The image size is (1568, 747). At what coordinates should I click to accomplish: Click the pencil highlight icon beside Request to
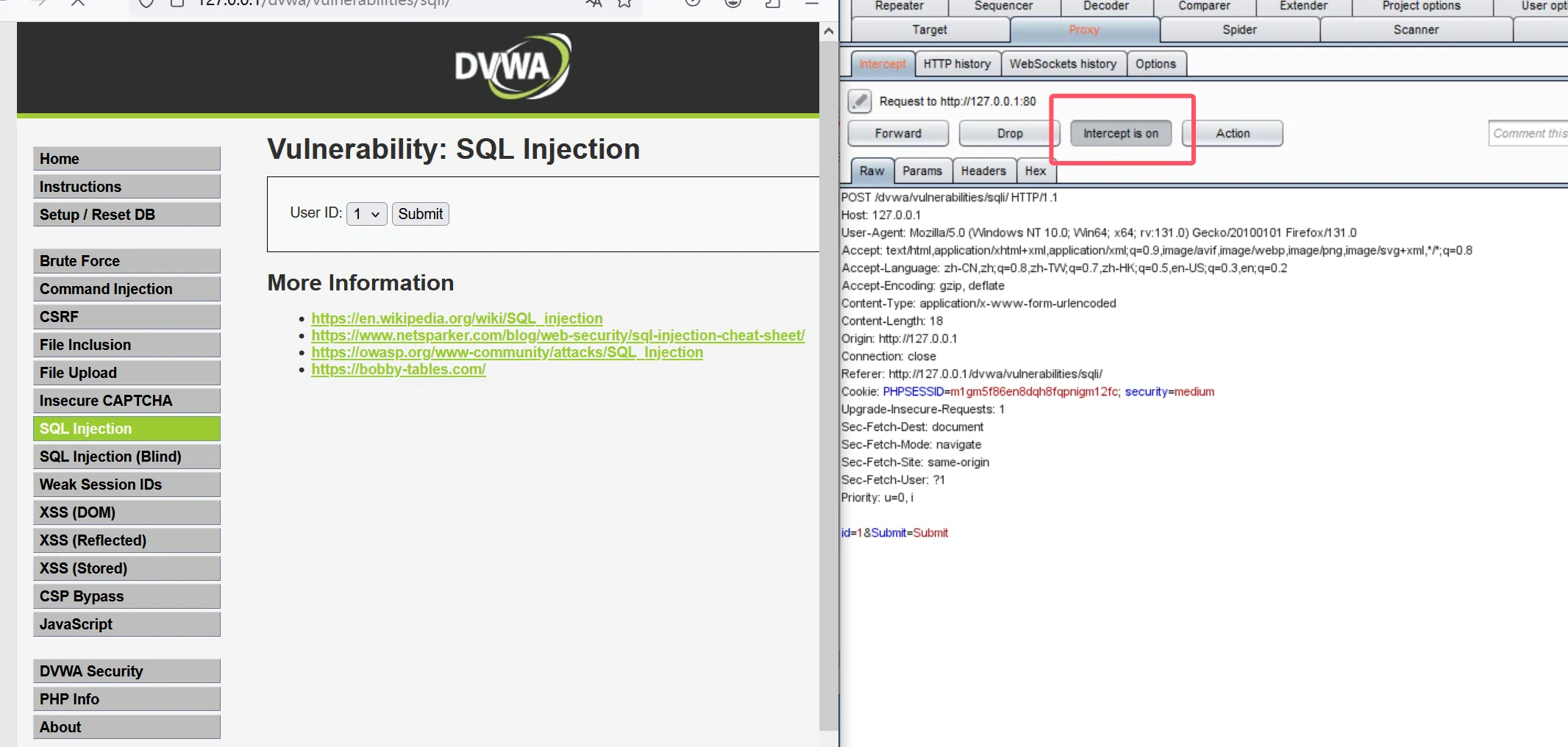point(859,101)
